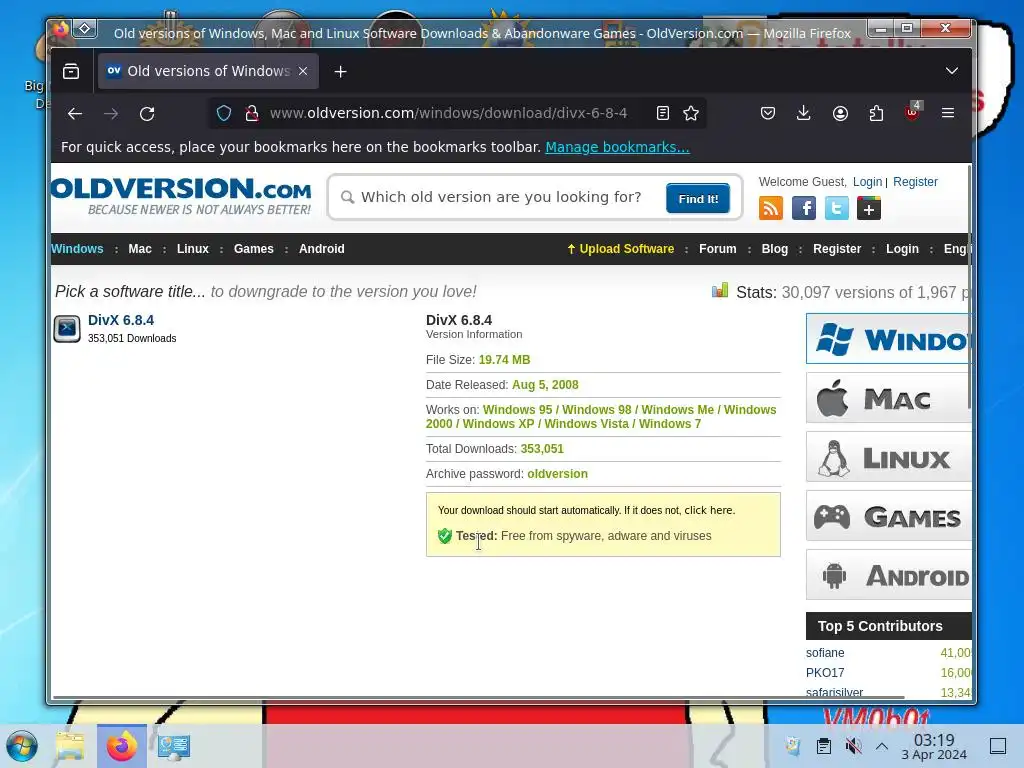The image size is (1024, 768).
Task: Click the archive password 'oldversion' text
Action: (557, 473)
